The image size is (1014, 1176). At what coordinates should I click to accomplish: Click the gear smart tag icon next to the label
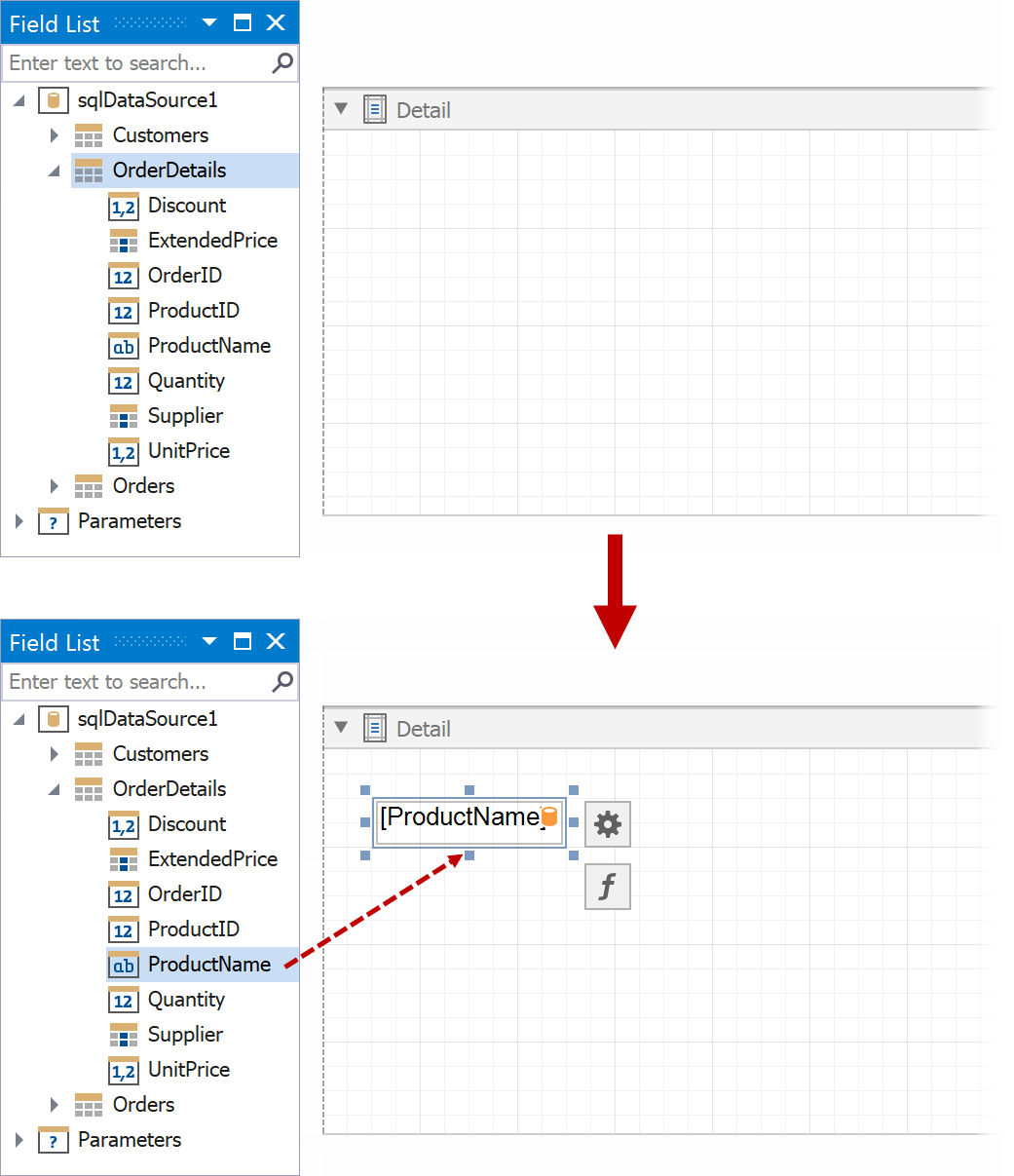(x=608, y=824)
